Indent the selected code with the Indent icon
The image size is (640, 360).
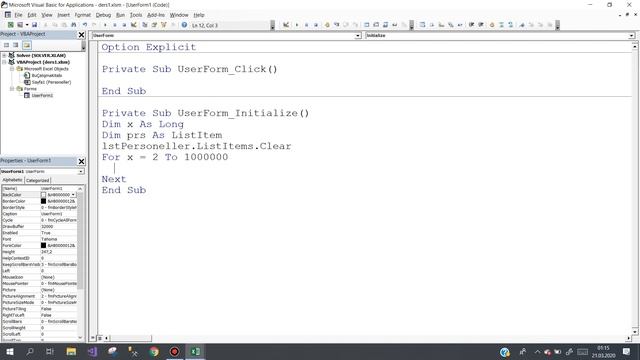pyautogui.click(x=471, y=25)
